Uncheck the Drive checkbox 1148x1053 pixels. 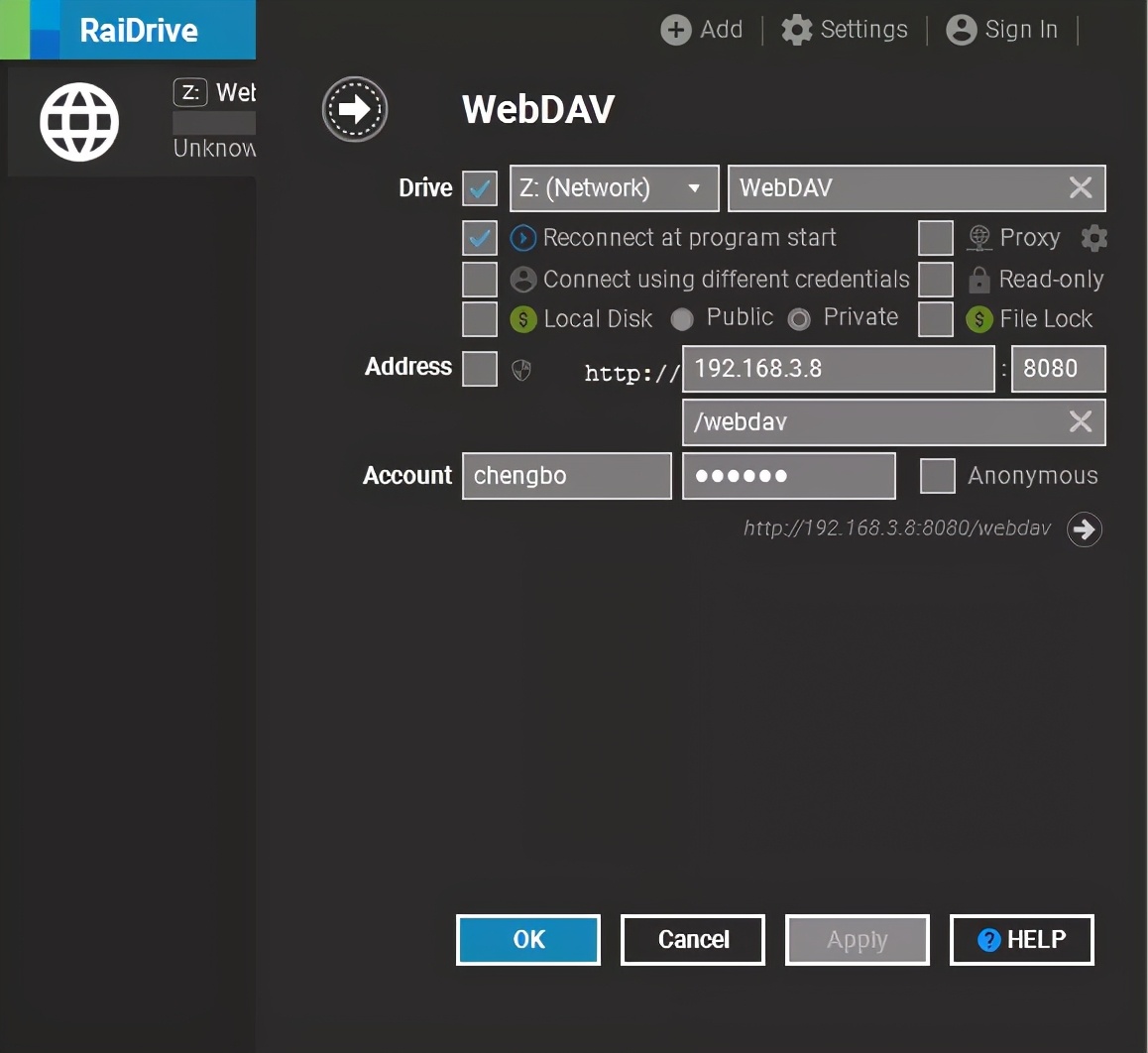click(480, 188)
